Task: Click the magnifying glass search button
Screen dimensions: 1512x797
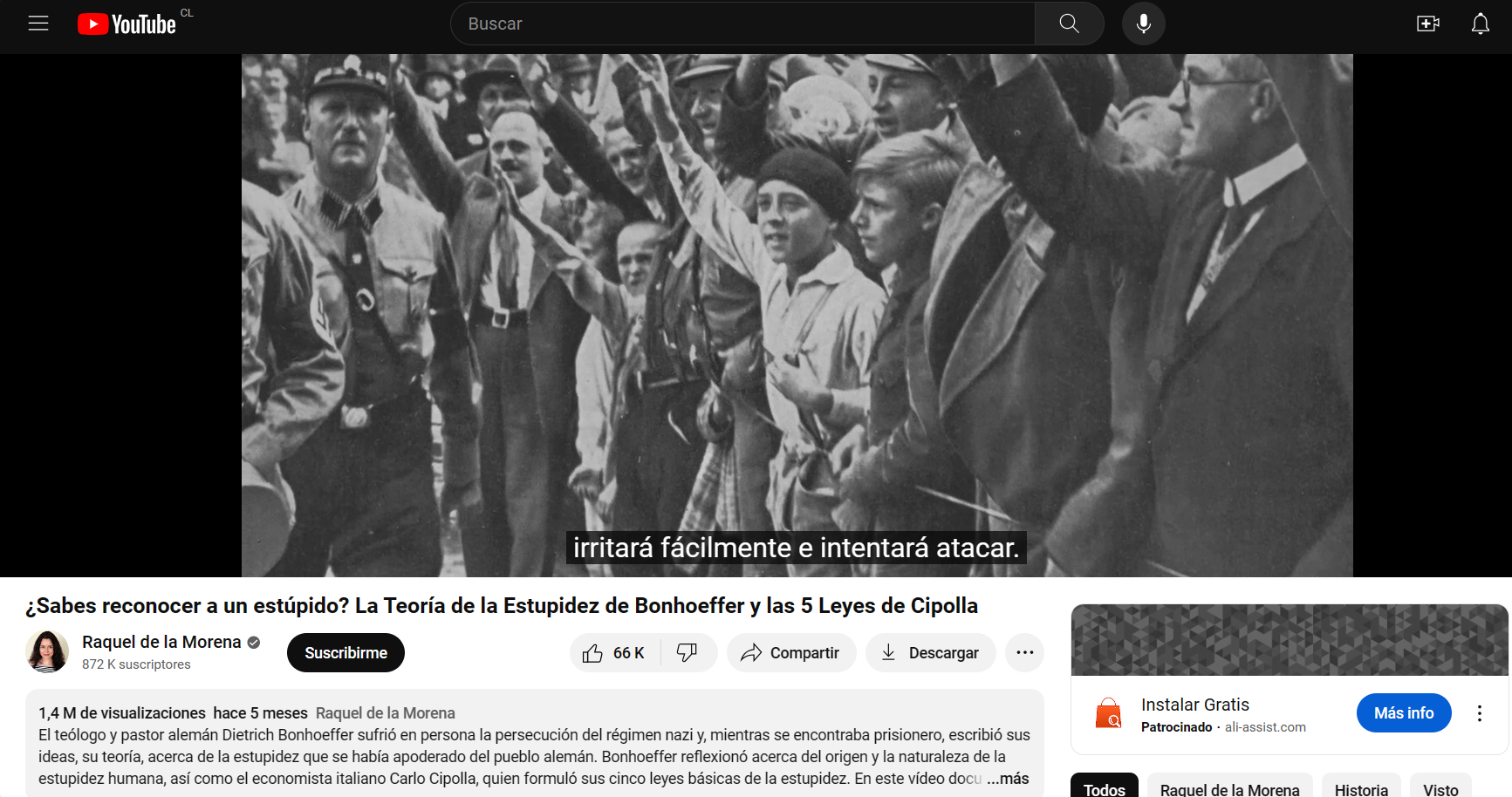Action: pyautogui.click(x=1070, y=24)
